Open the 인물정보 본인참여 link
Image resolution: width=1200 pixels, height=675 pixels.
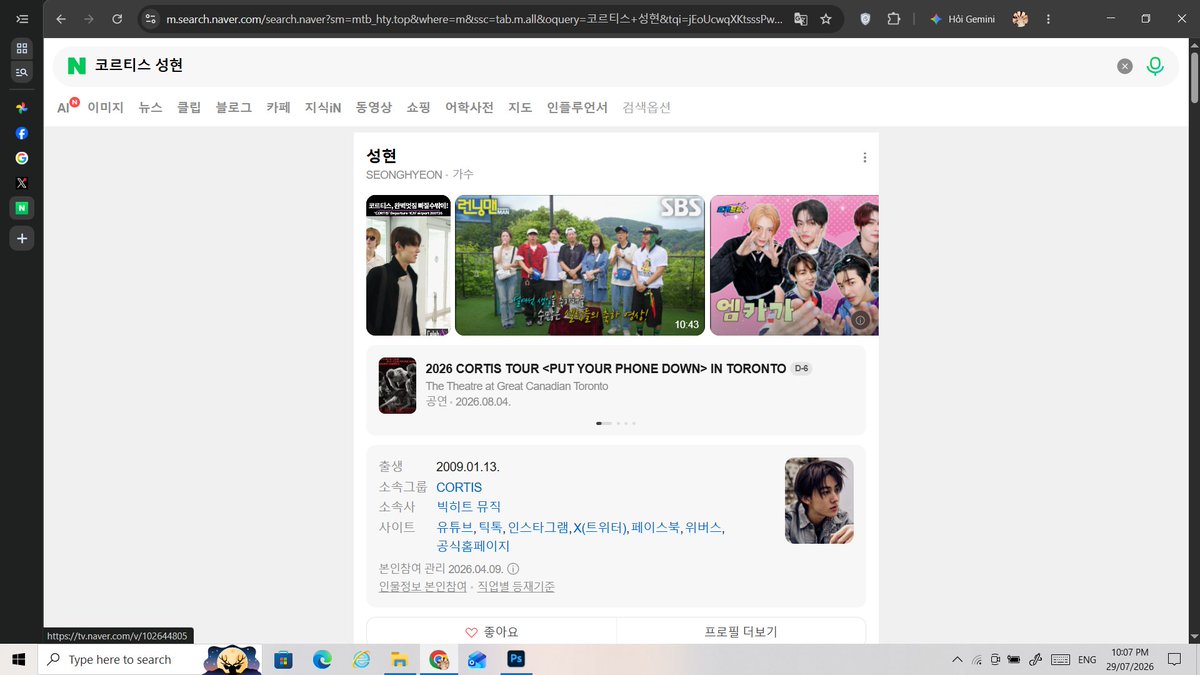click(x=423, y=587)
